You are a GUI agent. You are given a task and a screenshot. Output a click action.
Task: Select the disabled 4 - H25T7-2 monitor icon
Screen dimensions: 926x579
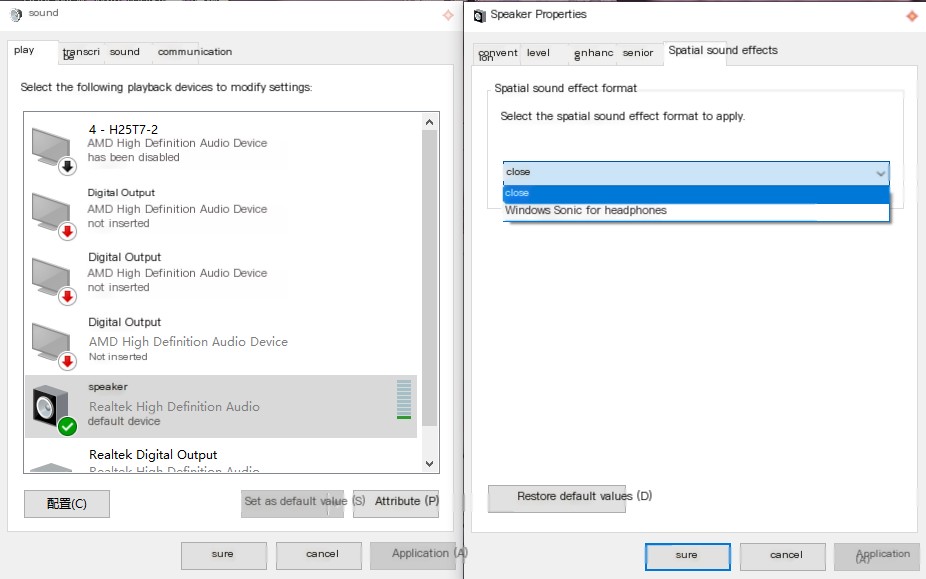pyautogui.click(x=52, y=149)
